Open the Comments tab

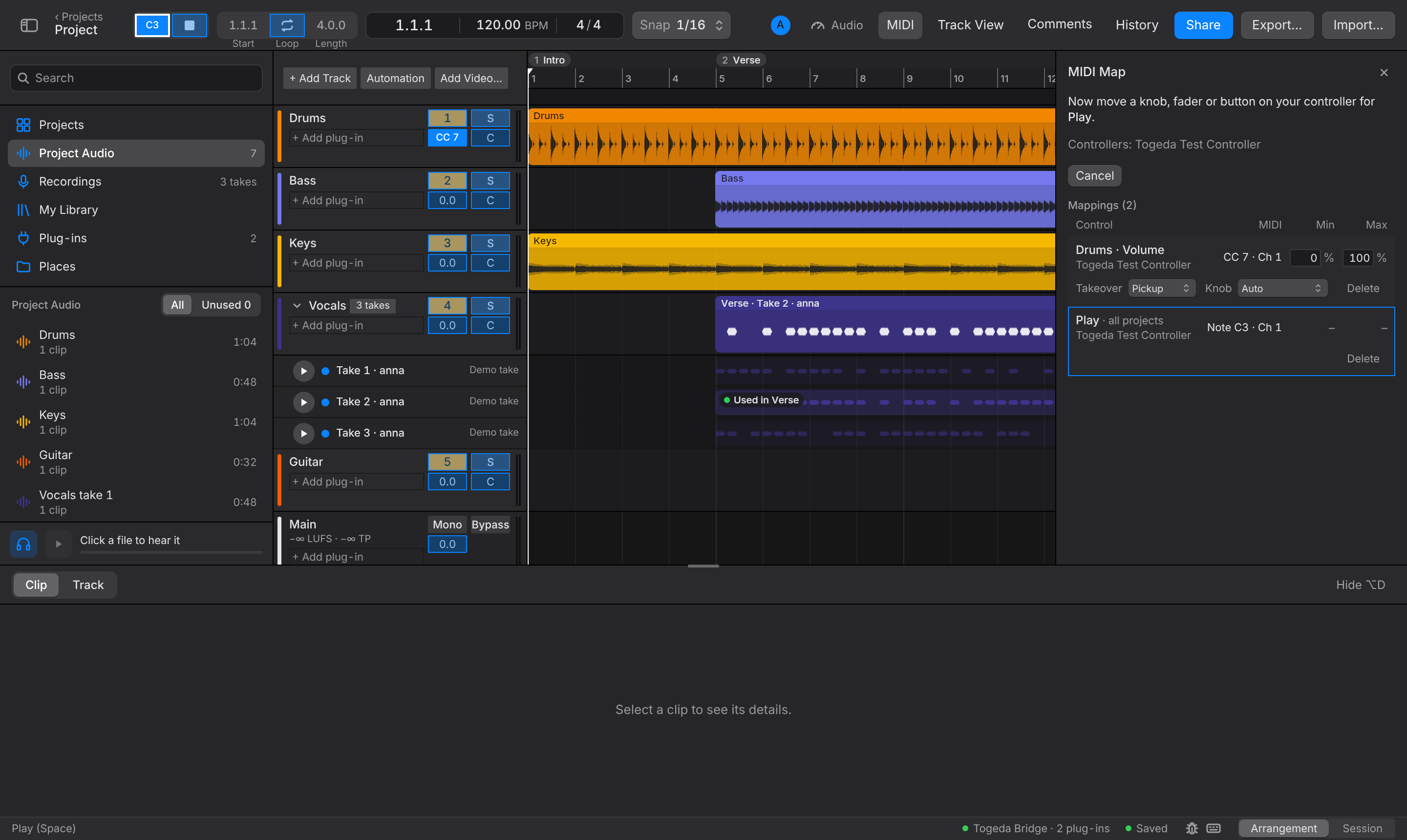click(1059, 24)
